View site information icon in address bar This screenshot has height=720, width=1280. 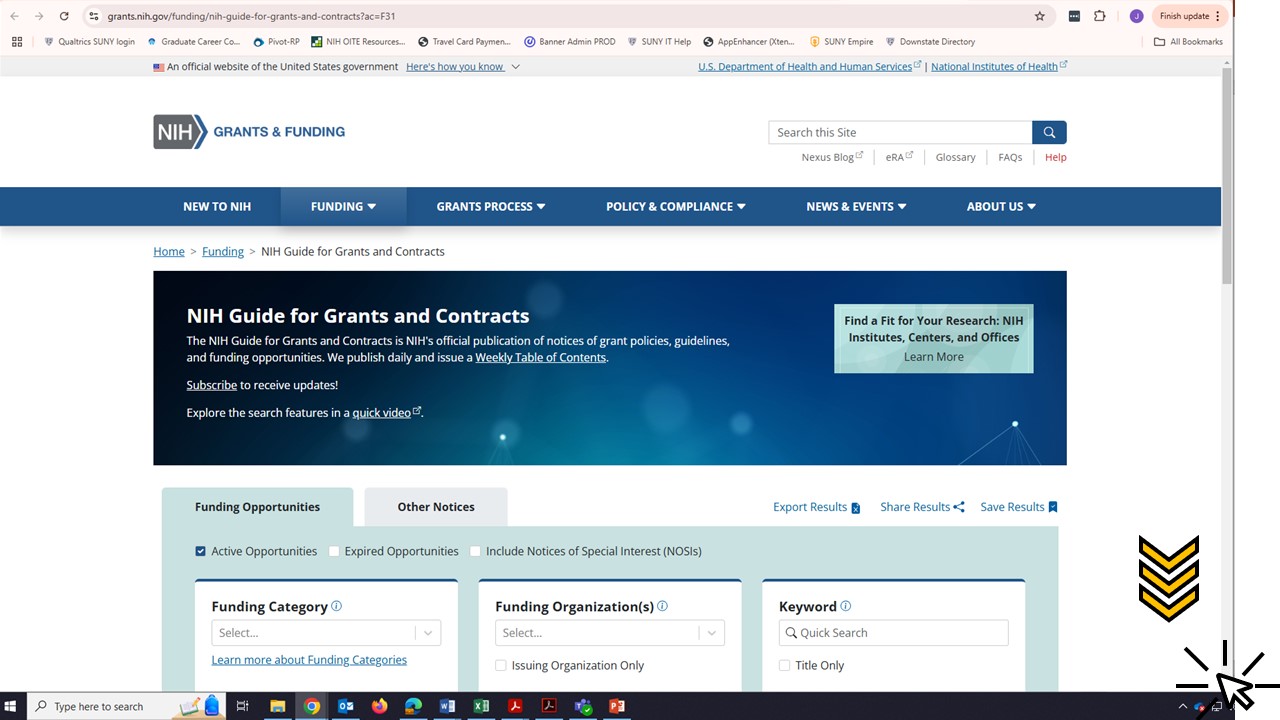point(94,16)
